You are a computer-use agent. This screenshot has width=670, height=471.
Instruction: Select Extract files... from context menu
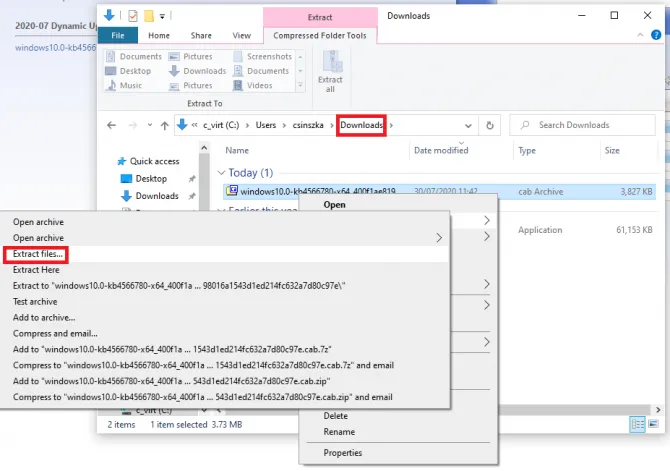(38, 254)
